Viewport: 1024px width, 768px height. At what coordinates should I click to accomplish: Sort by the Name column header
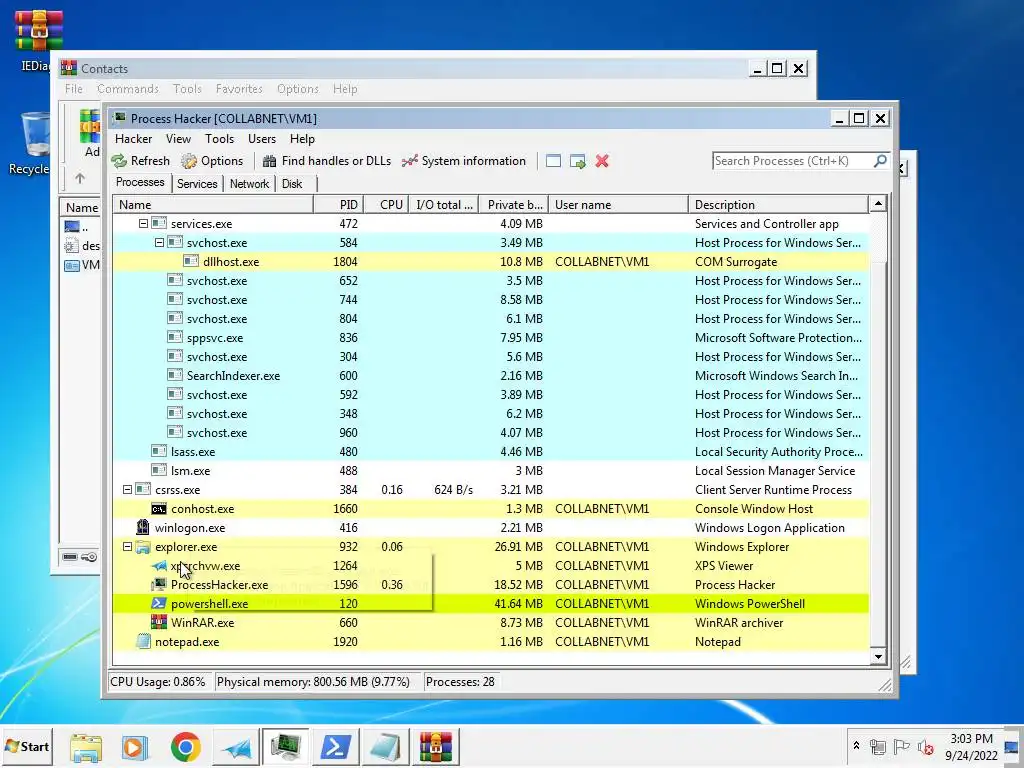tap(213, 204)
